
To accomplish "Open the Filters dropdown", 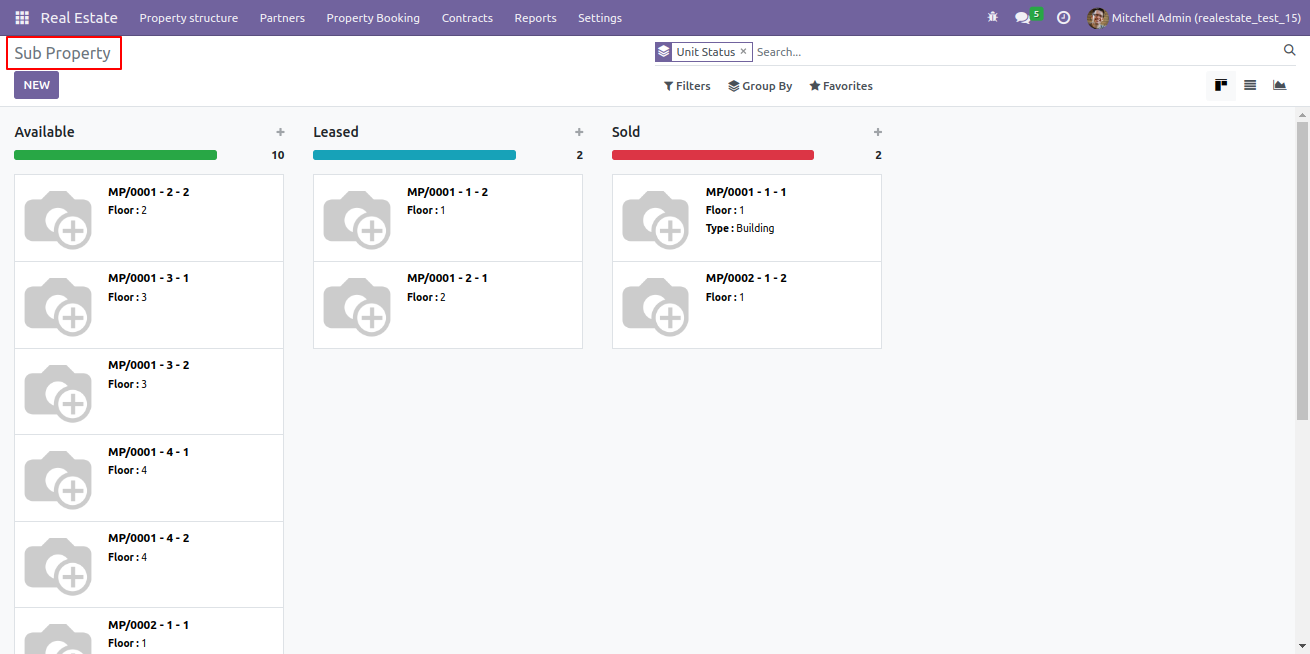I will [687, 86].
